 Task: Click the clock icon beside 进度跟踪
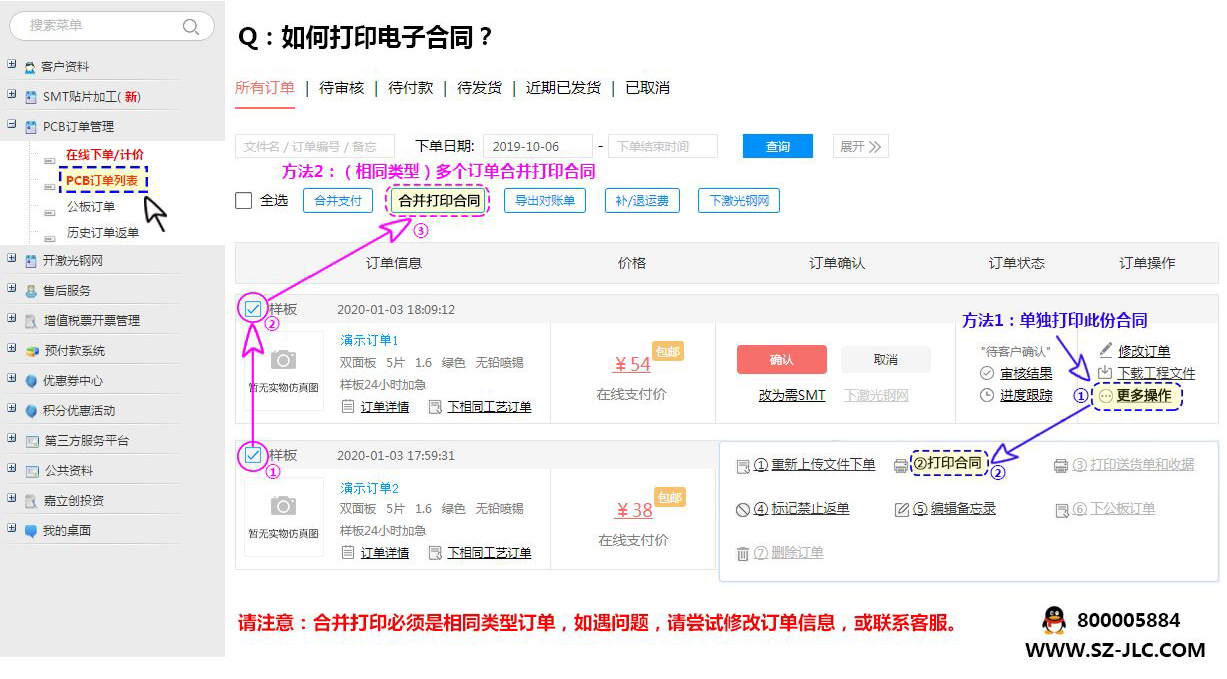pyautogui.click(x=987, y=395)
